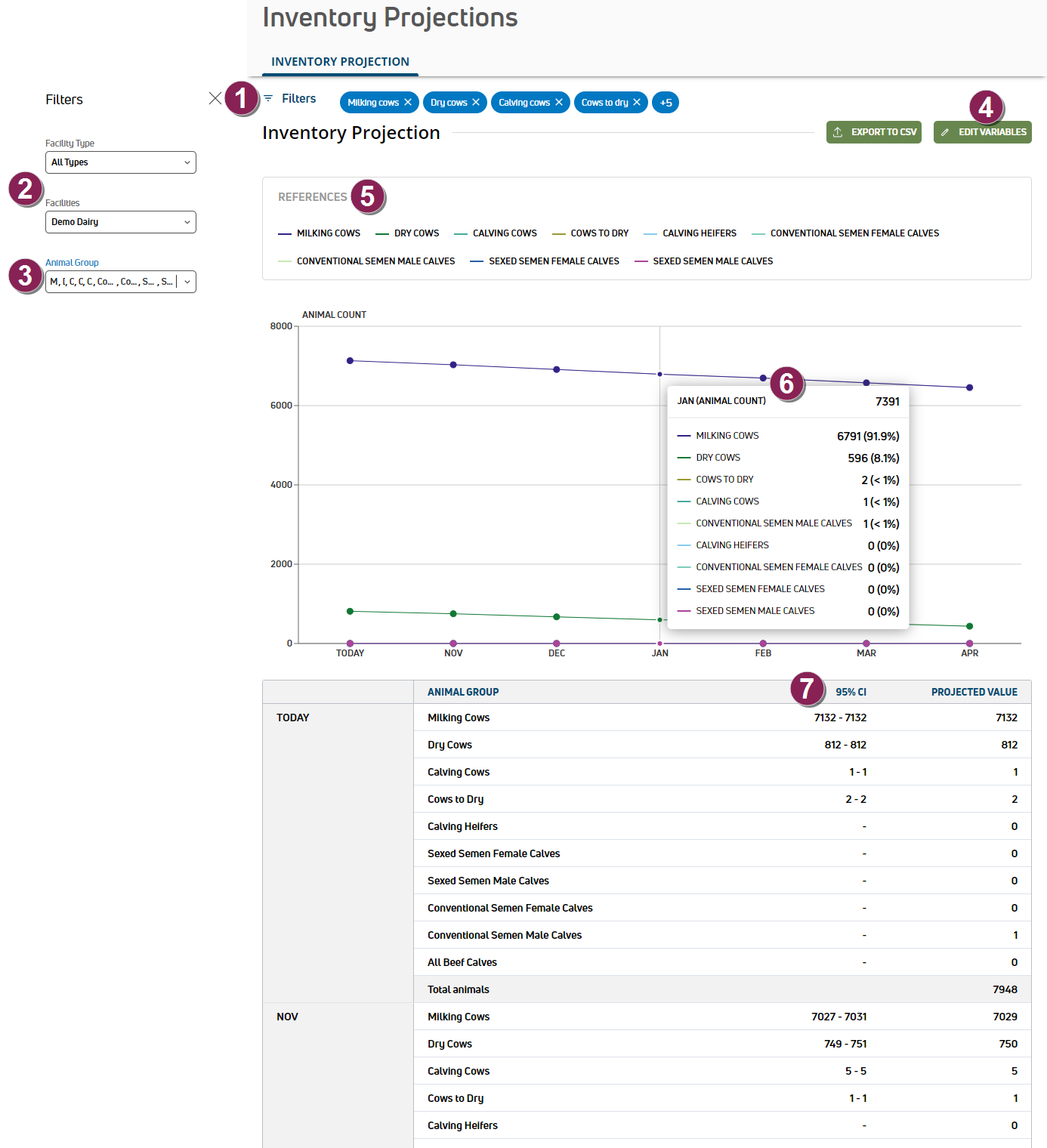Open the Facility Type dropdown

click(x=121, y=162)
